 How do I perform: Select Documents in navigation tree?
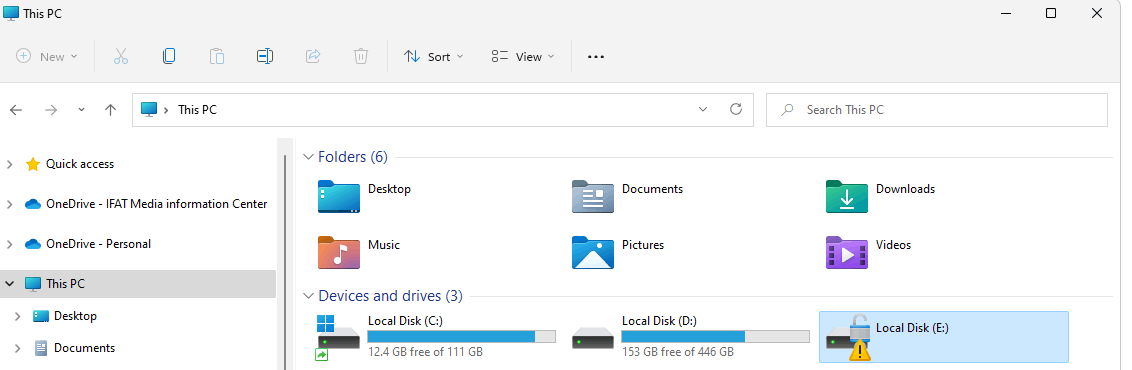(x=84, y=348)
